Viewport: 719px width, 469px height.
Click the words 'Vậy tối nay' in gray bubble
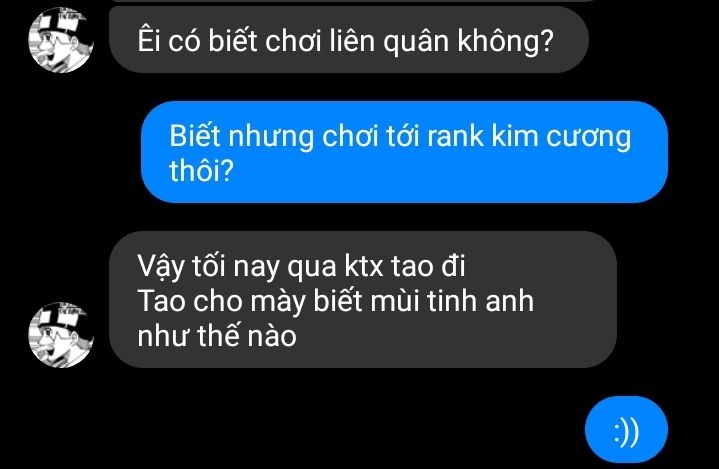click(208, 266)
